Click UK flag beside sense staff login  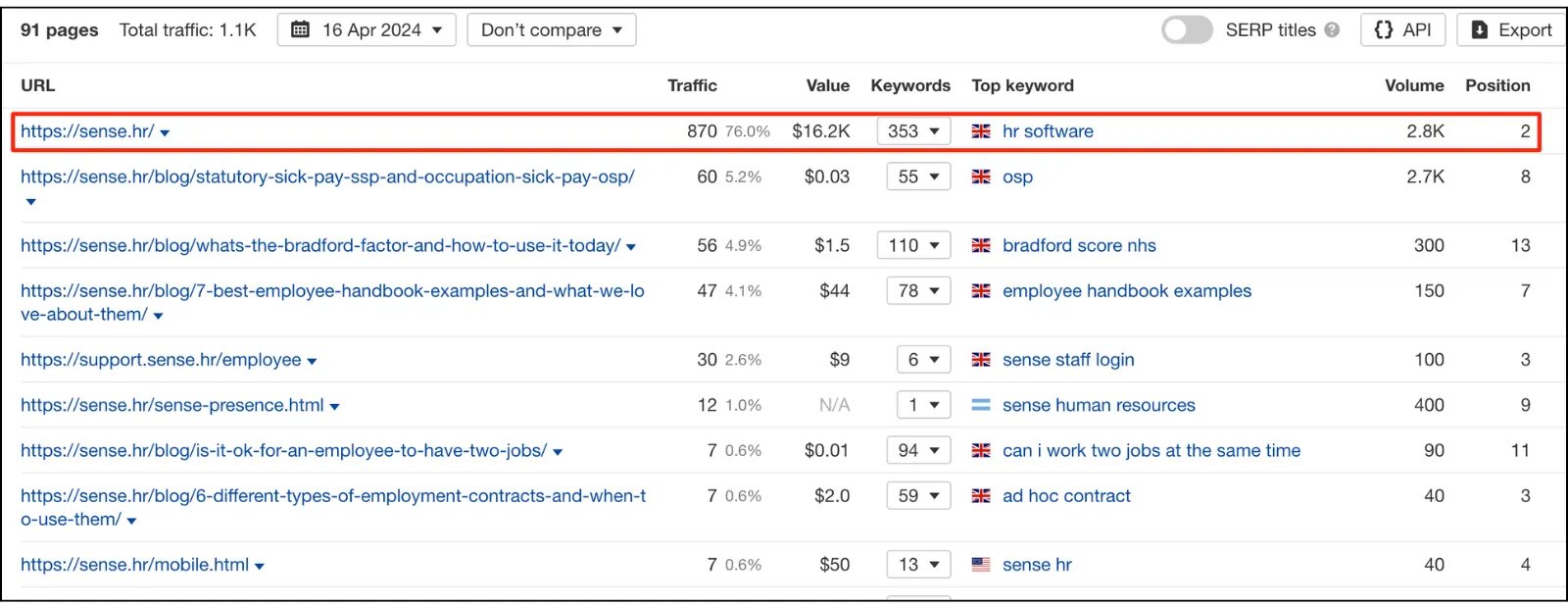[981, 360]
